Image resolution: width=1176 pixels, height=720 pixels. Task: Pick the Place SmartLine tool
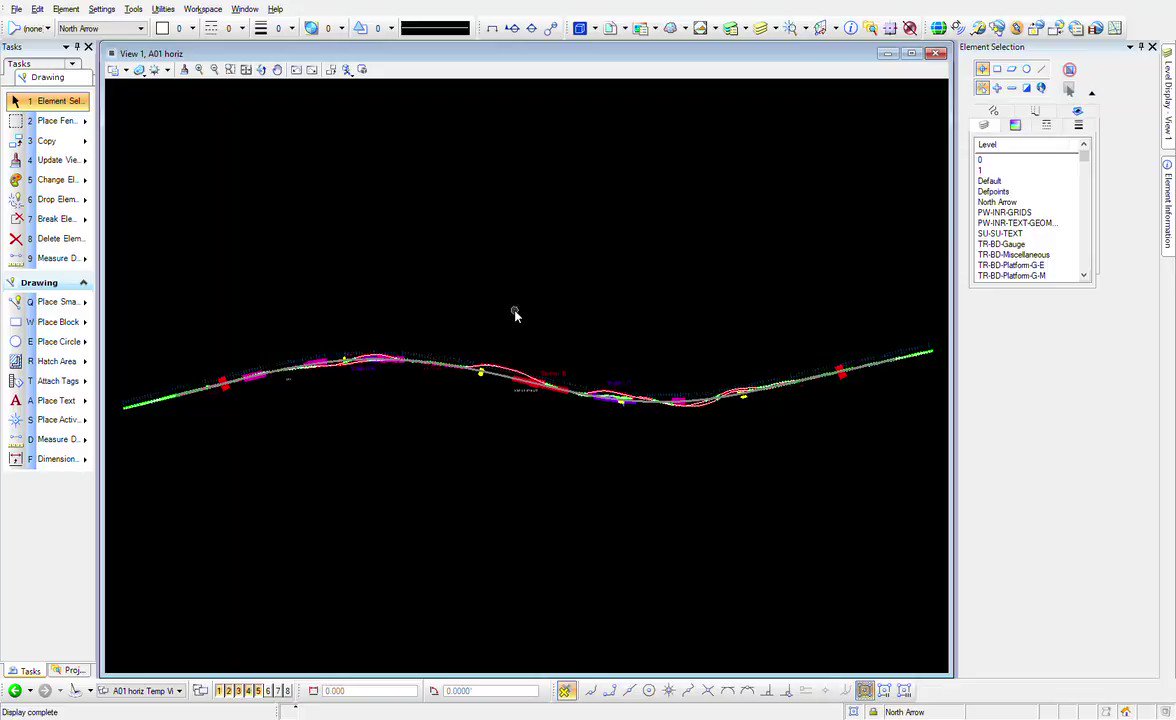(47, 302)
